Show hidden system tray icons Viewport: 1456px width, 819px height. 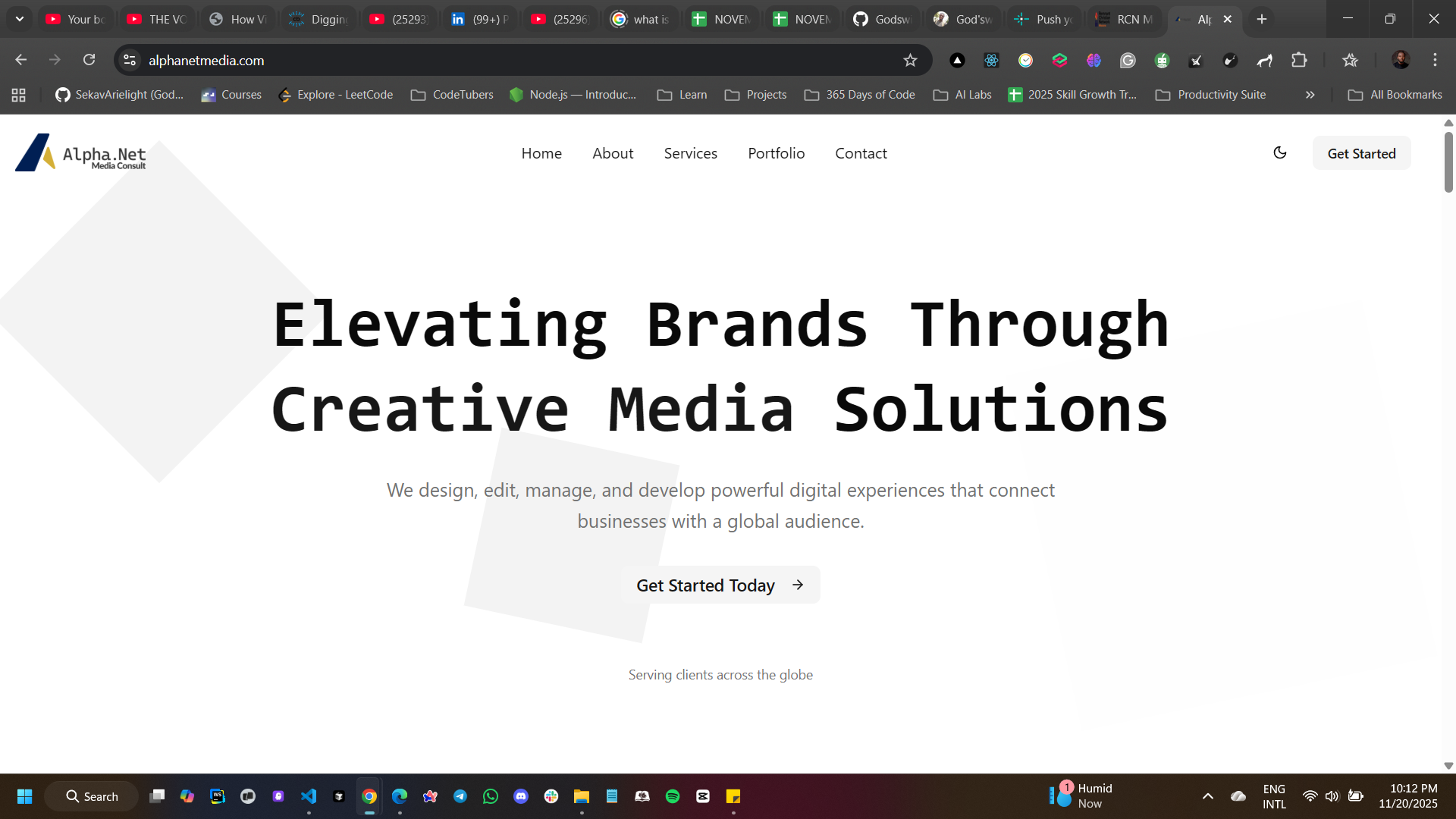[1207, 796]
